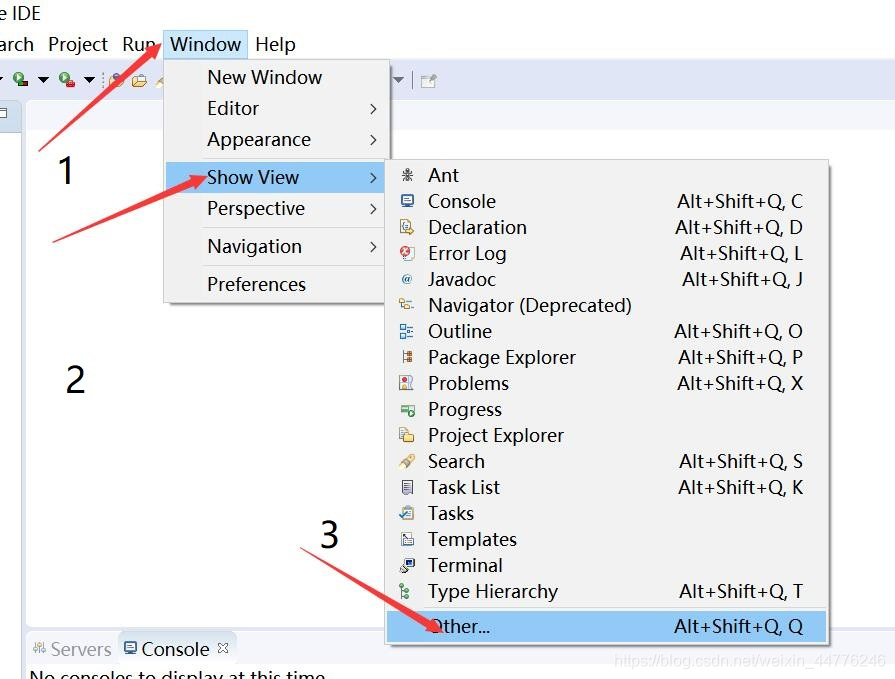The height and width of the screenshot is (679, 895).
Task: Choose Javadoc view entry
Action: point(606,279)
